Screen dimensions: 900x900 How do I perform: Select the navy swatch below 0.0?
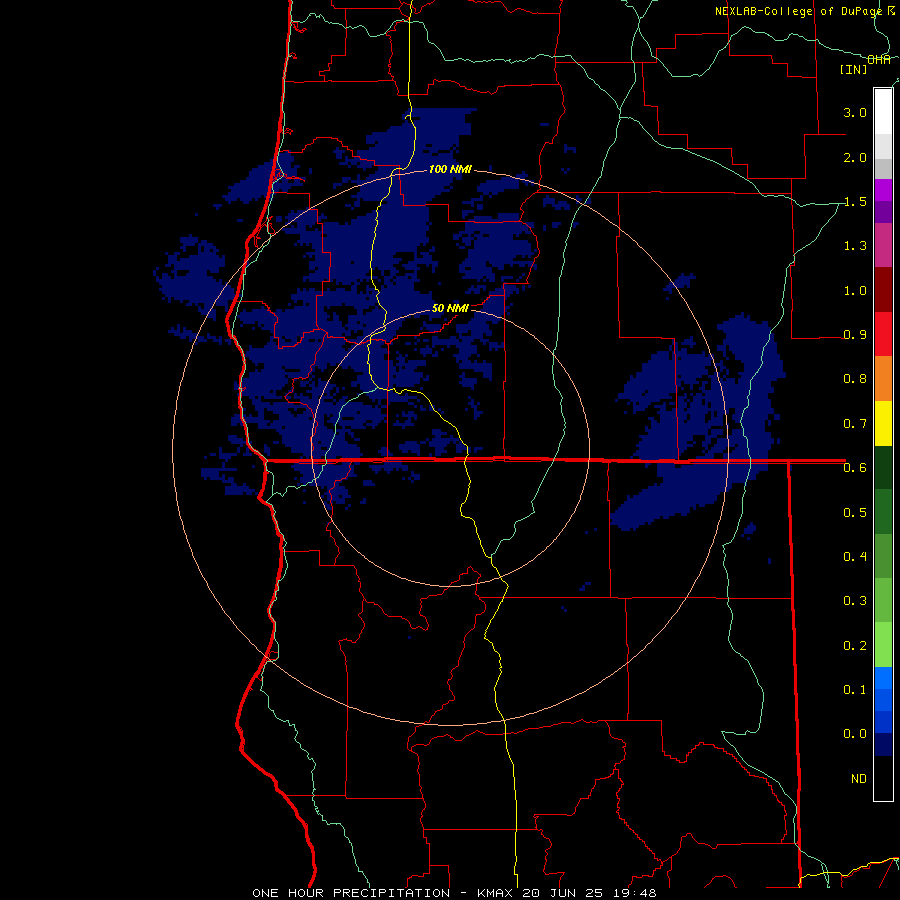pyautogui.click(x=883, y=744)
